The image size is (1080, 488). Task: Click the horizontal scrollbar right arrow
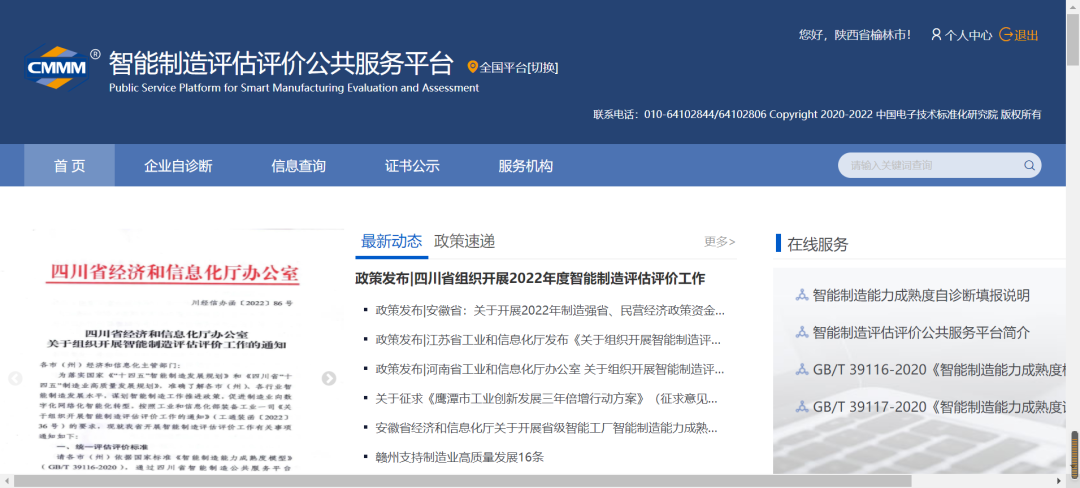[1060, 481]
